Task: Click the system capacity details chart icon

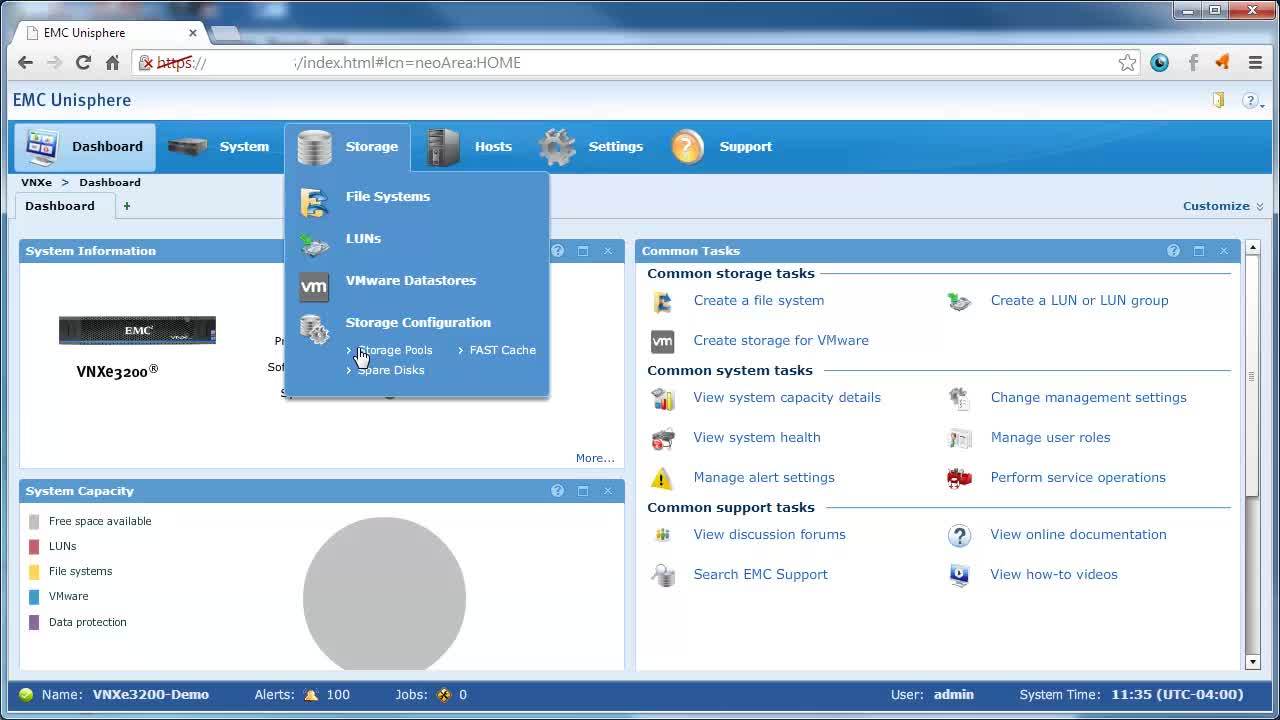Action: point(662,398)
